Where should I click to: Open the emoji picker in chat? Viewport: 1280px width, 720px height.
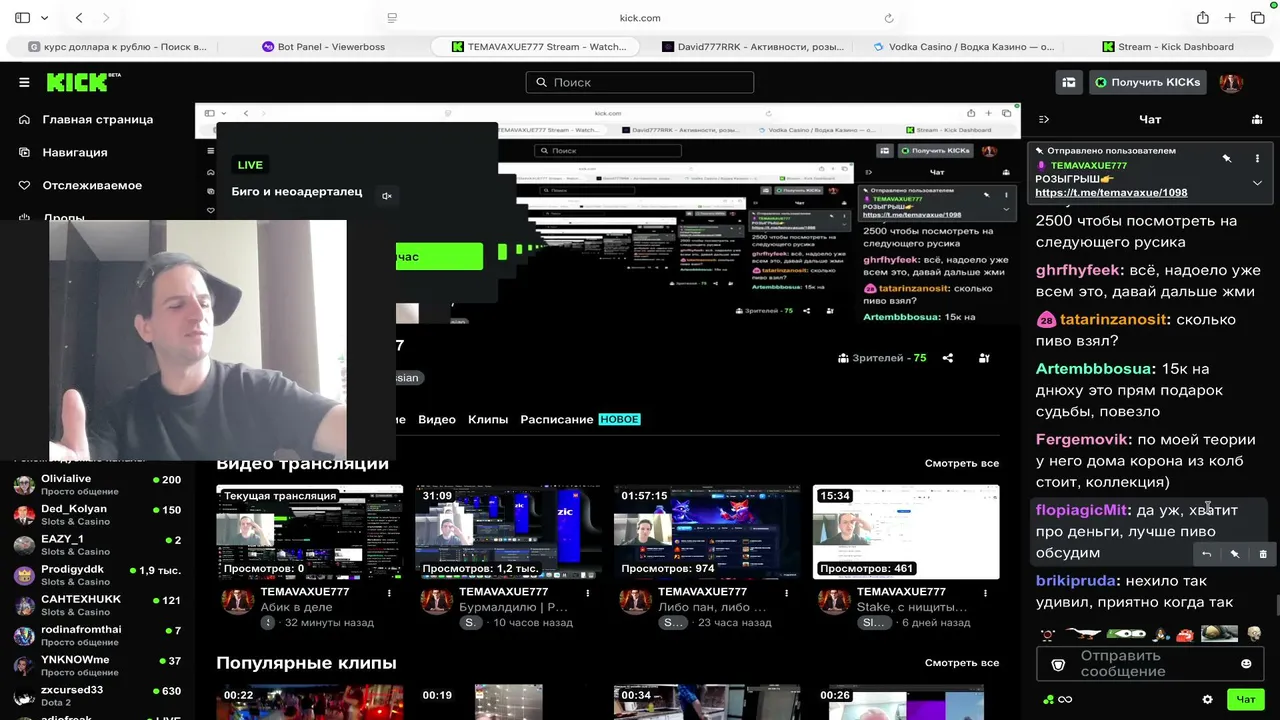(x=1246, y=663)
